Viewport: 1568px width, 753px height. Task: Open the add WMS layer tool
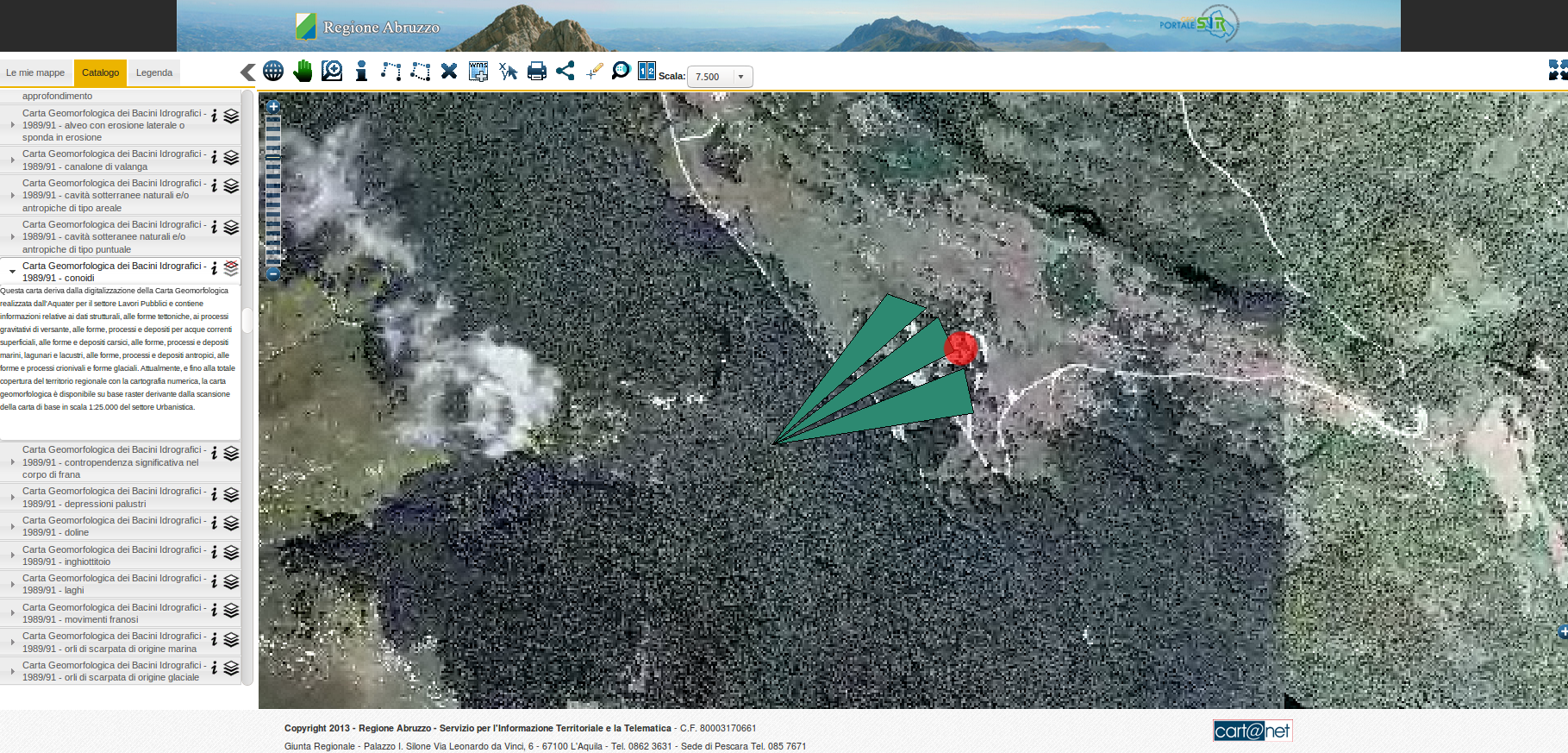[478, 72]
